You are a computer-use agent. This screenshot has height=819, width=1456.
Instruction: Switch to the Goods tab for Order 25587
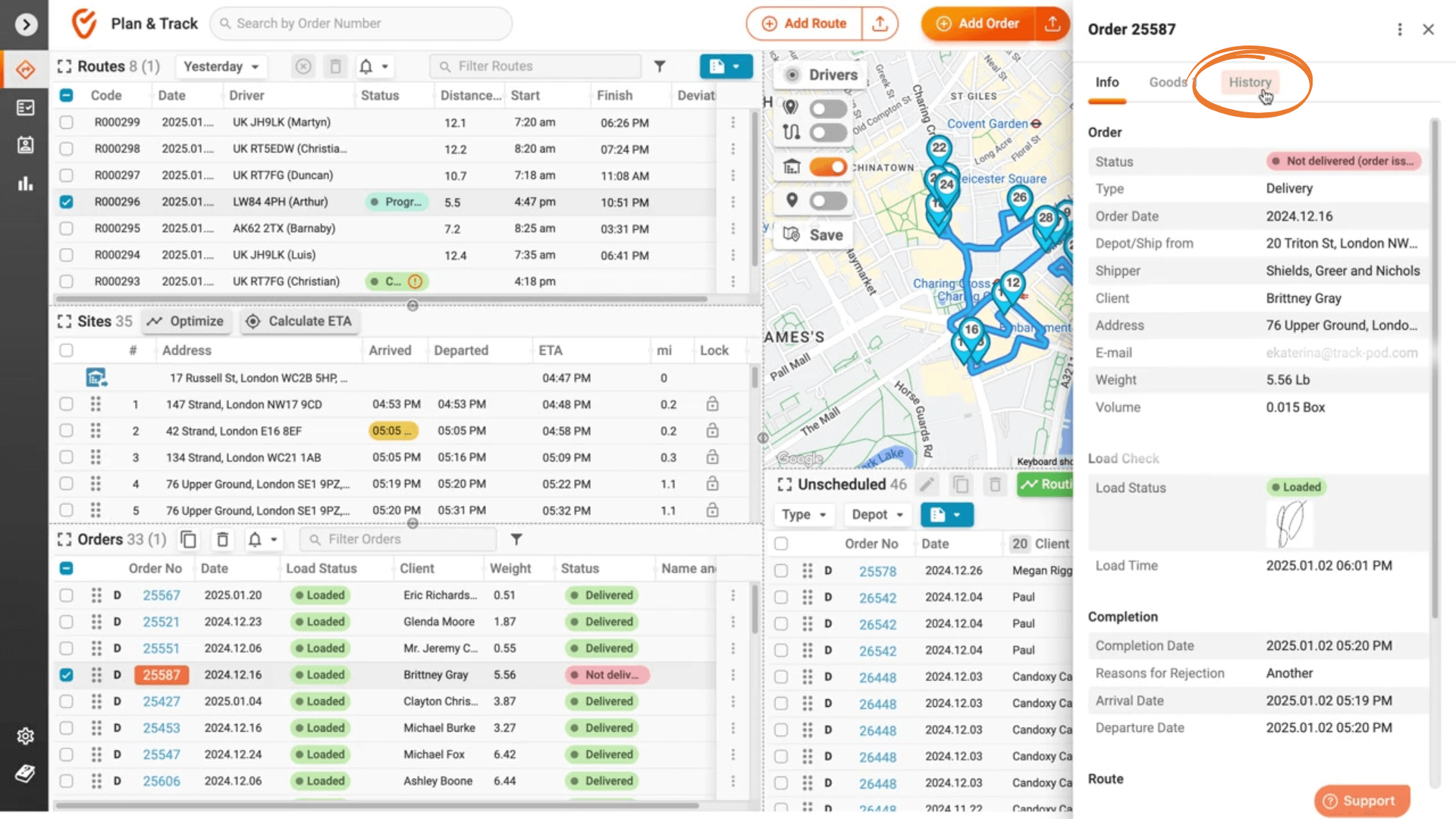click(x=1169, y=82)
